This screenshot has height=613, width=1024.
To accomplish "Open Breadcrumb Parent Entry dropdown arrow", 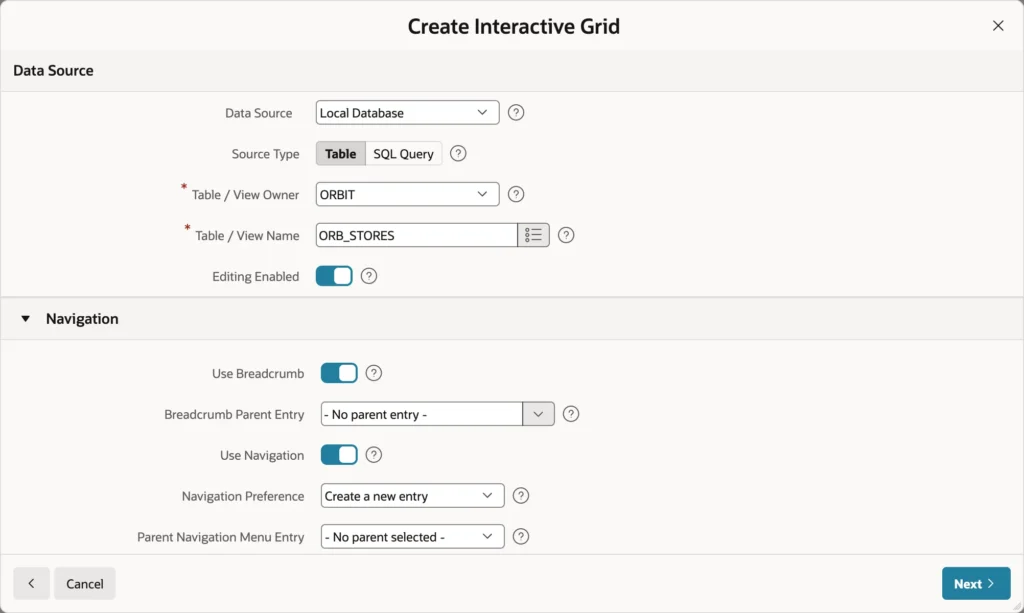I will tap(539, 414).
